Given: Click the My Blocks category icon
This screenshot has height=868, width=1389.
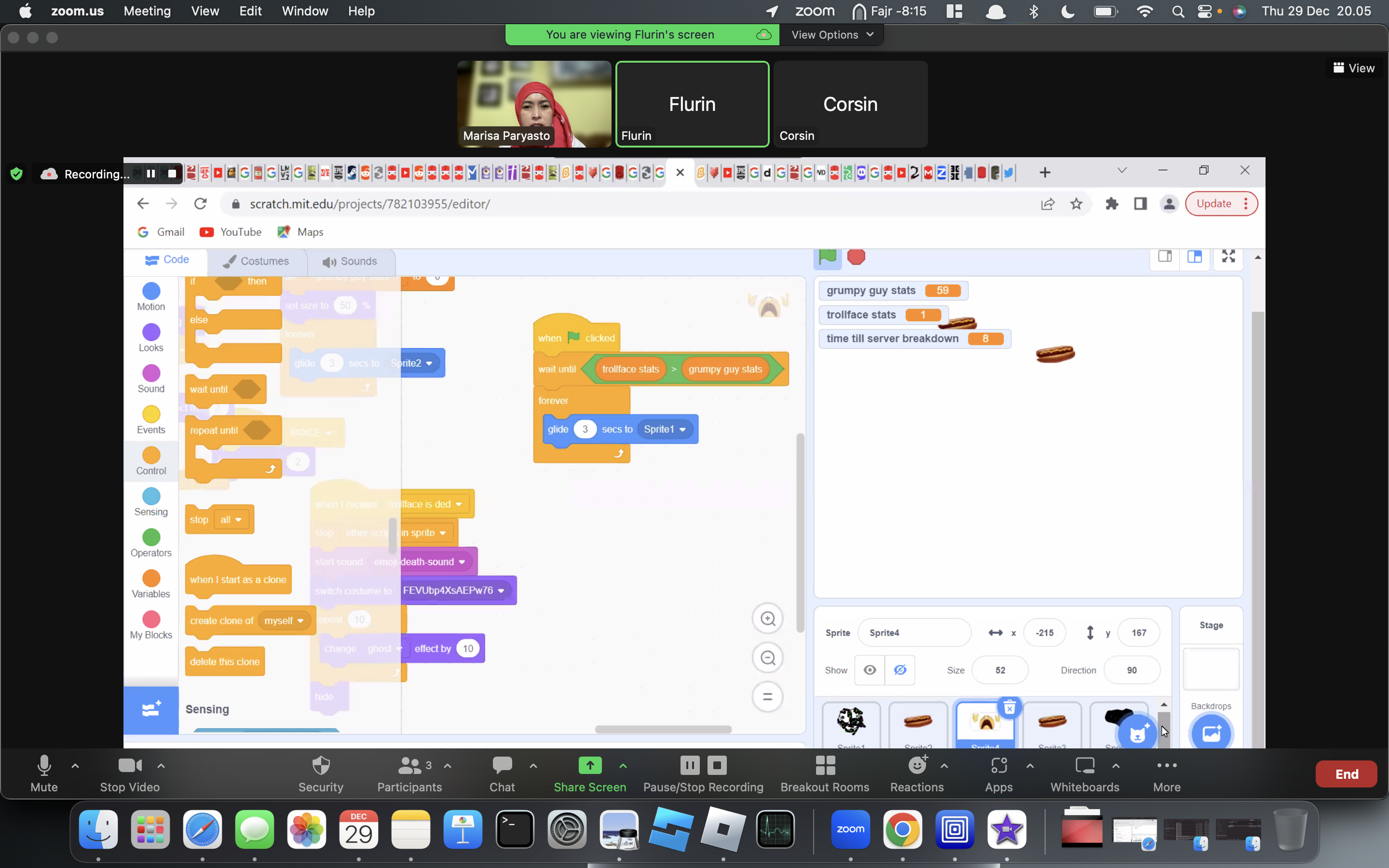Looking at the screenshot, I should [x=151, y=620].
